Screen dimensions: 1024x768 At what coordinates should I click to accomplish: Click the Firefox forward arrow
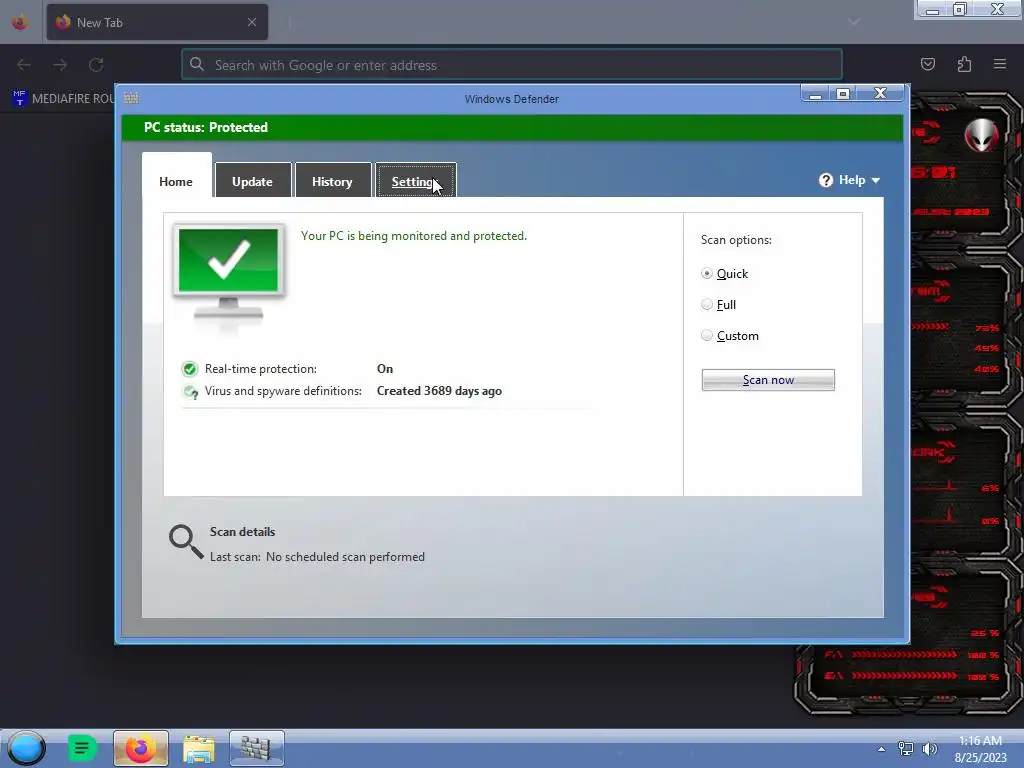[60, 65]
